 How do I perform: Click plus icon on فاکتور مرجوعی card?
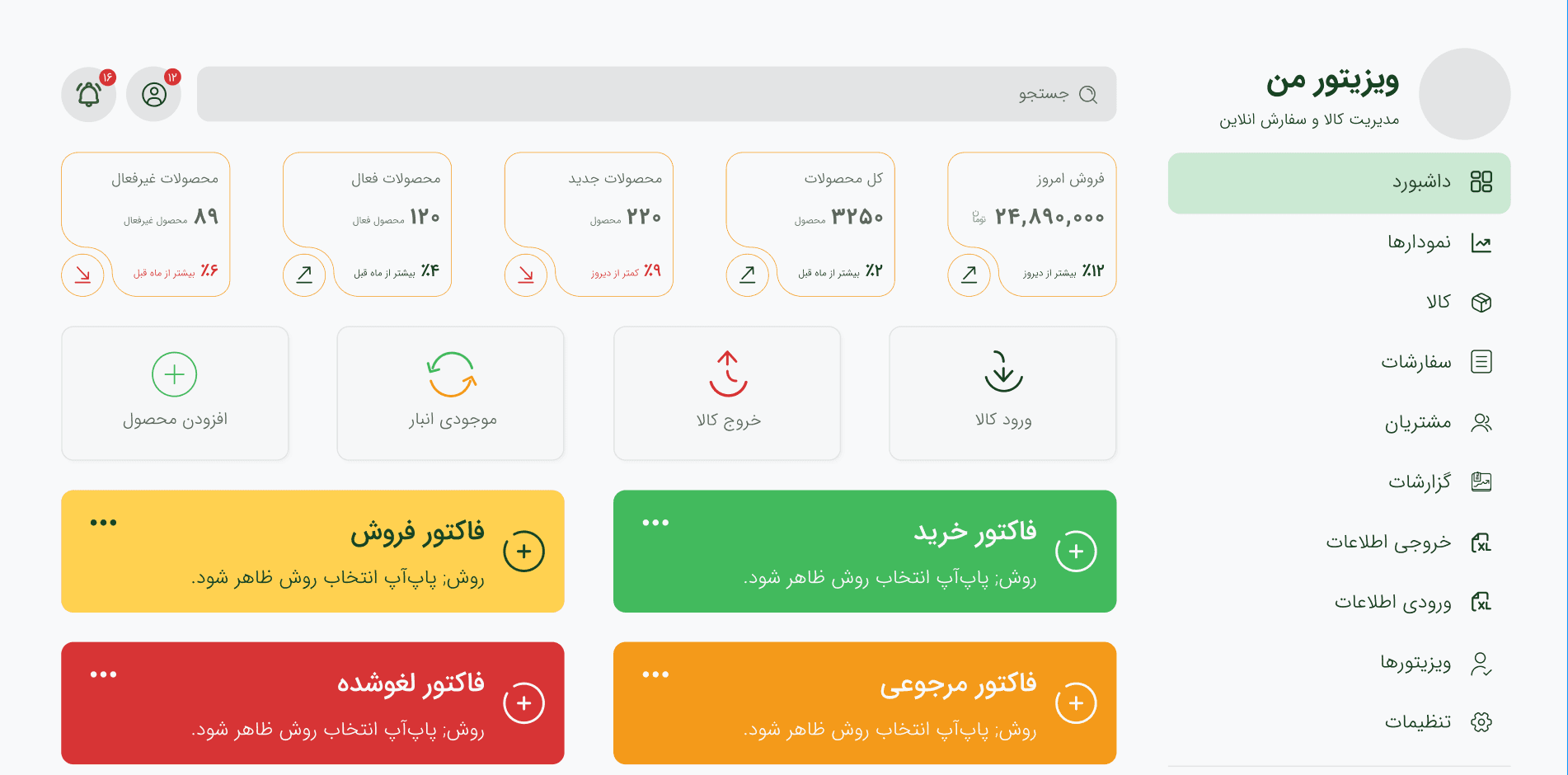pos(1076,703)
